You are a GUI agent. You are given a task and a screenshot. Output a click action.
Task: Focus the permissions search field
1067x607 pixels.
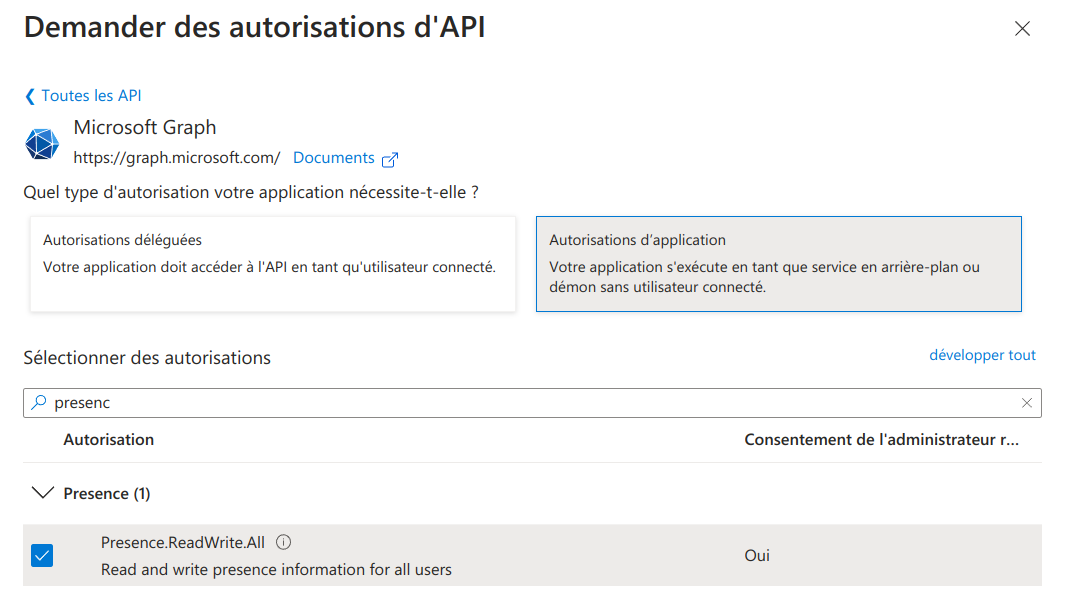click(532, 403)
